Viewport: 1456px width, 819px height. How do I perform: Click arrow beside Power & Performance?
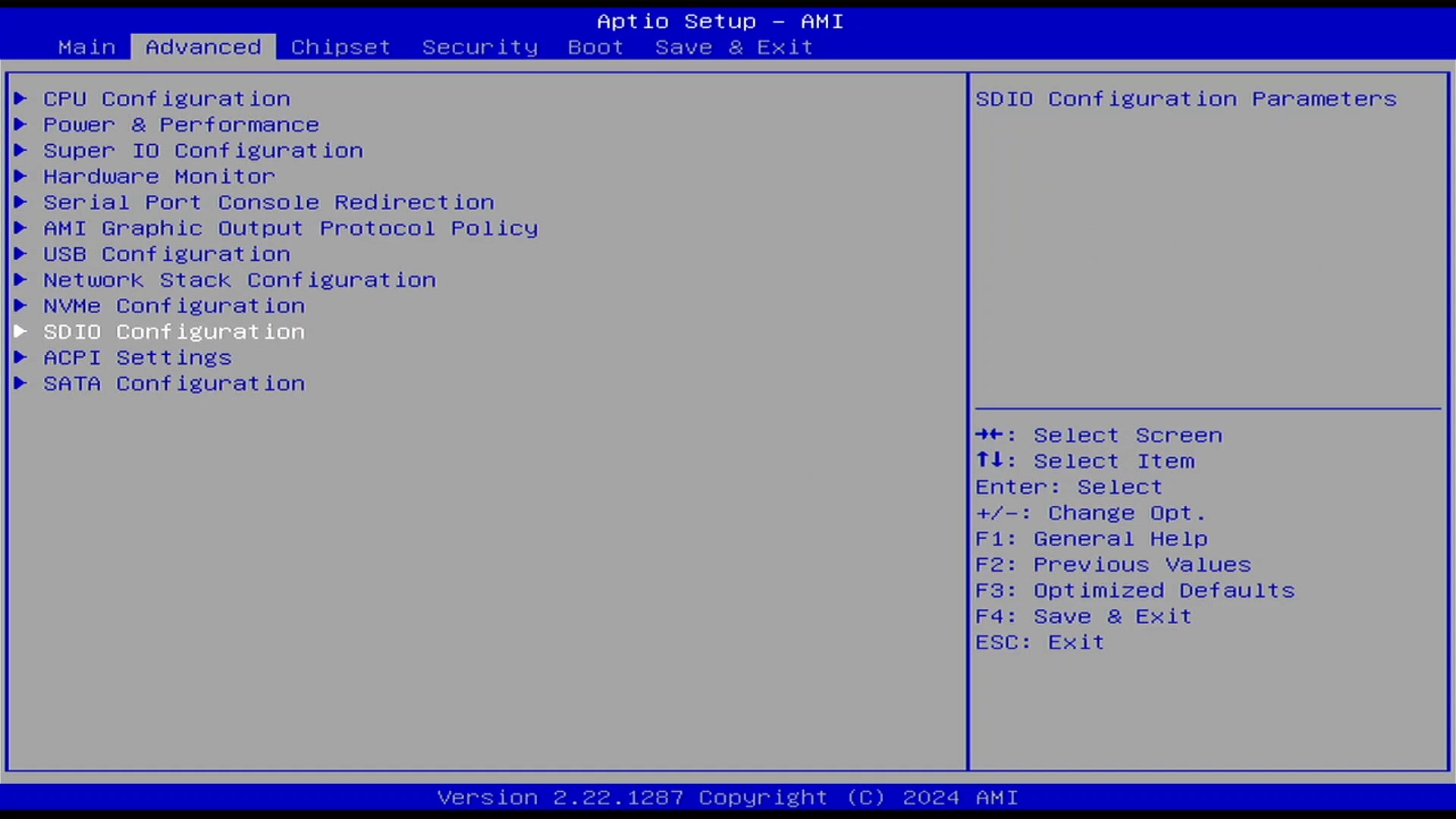click(x=20, y=124)
